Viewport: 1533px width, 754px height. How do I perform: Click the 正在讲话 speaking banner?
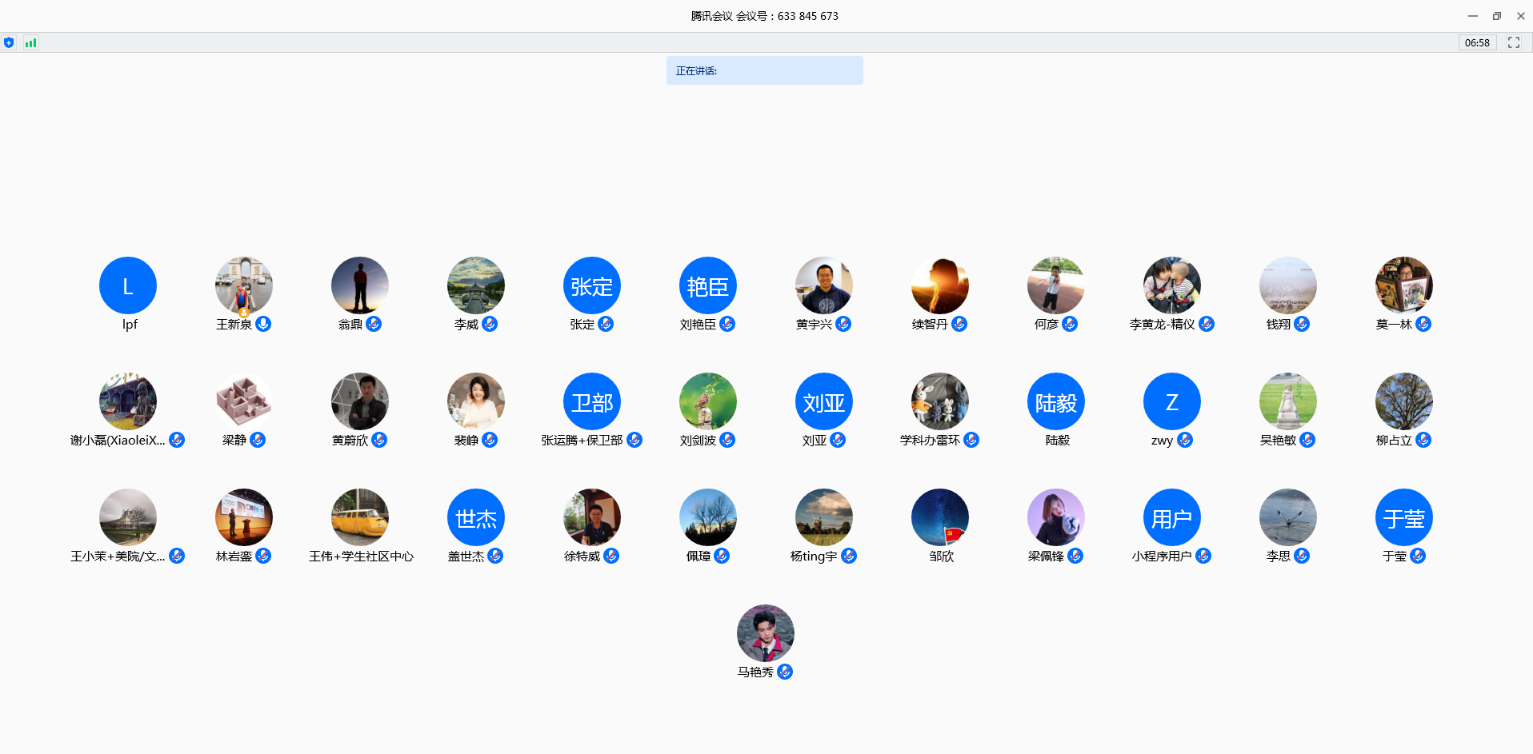(x=764, y=71)
